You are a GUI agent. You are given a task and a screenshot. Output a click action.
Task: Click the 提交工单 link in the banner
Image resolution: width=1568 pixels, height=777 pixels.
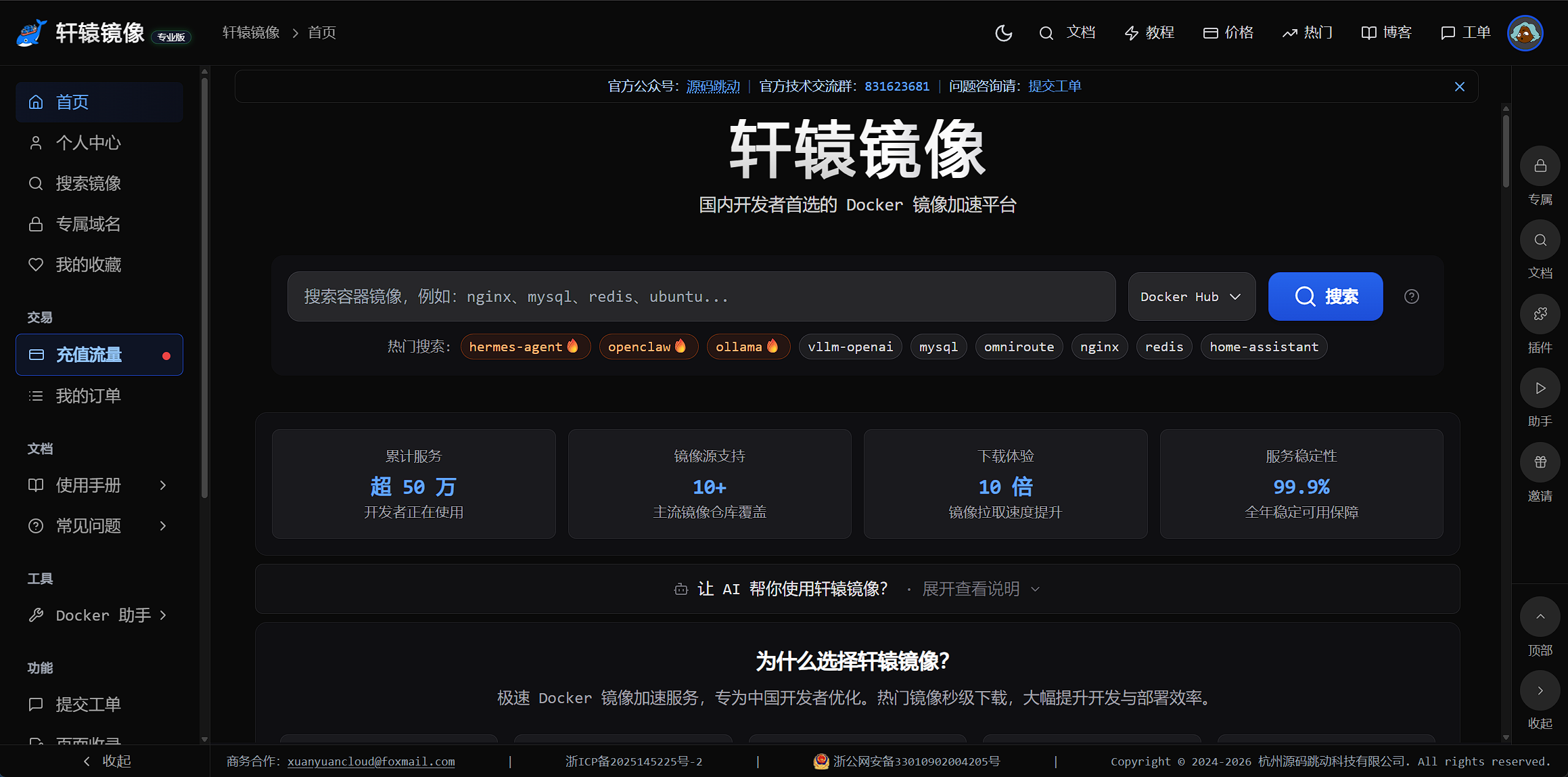tap(1055, 87)
